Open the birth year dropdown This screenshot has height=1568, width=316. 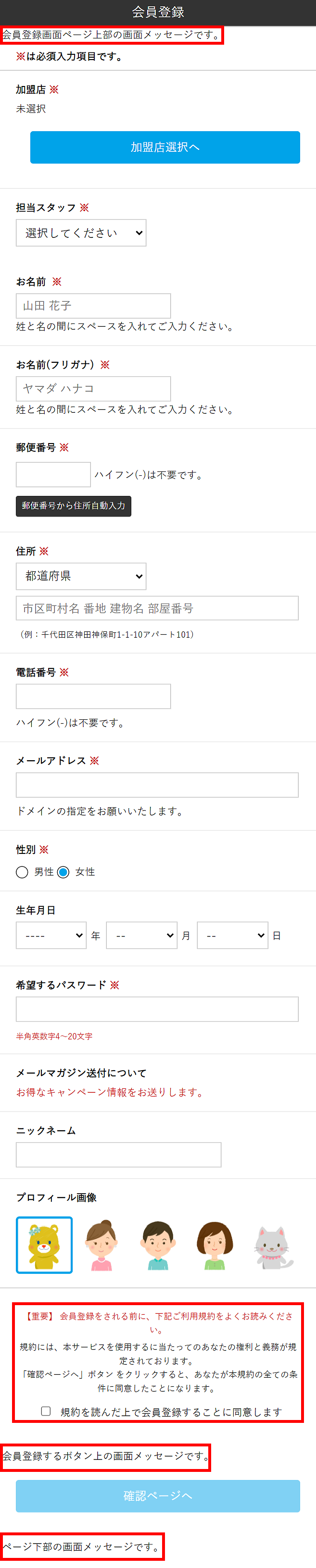tap(51, 935)
